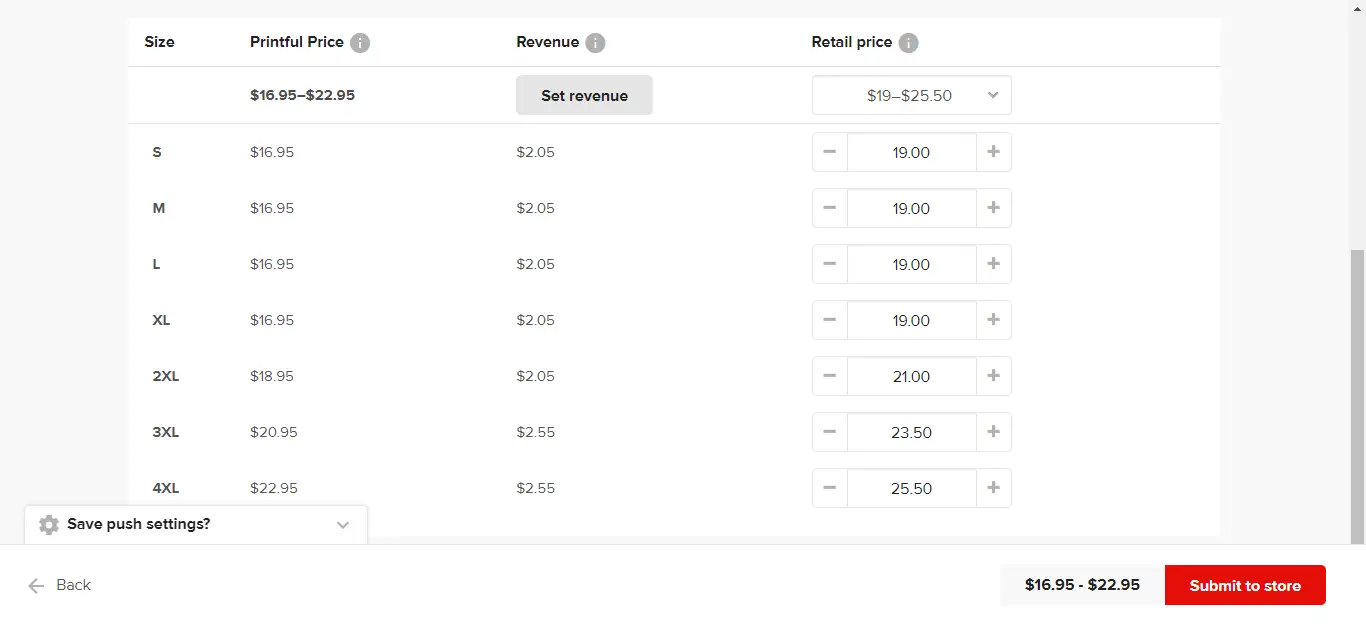Click the 4XL Printful price $22.95
1366x625 pixels.
(274, 488)
